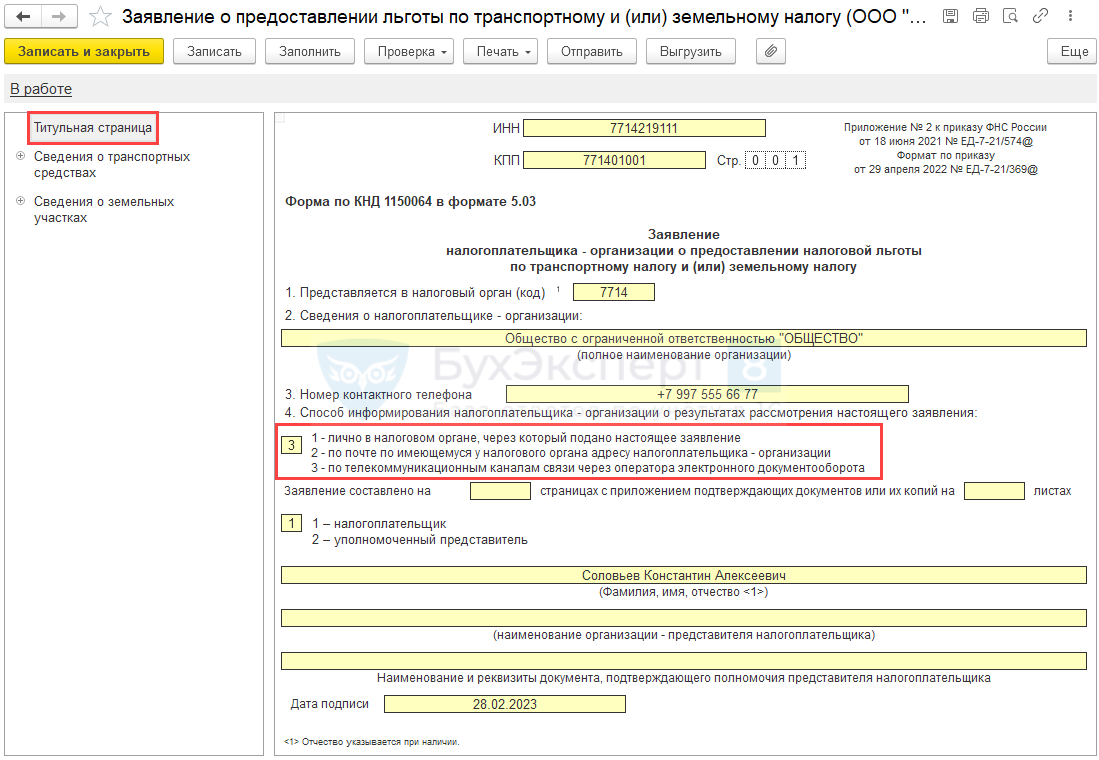Click the contact phone number field
Screen dimensions: 1099x760
click(707, 394)
